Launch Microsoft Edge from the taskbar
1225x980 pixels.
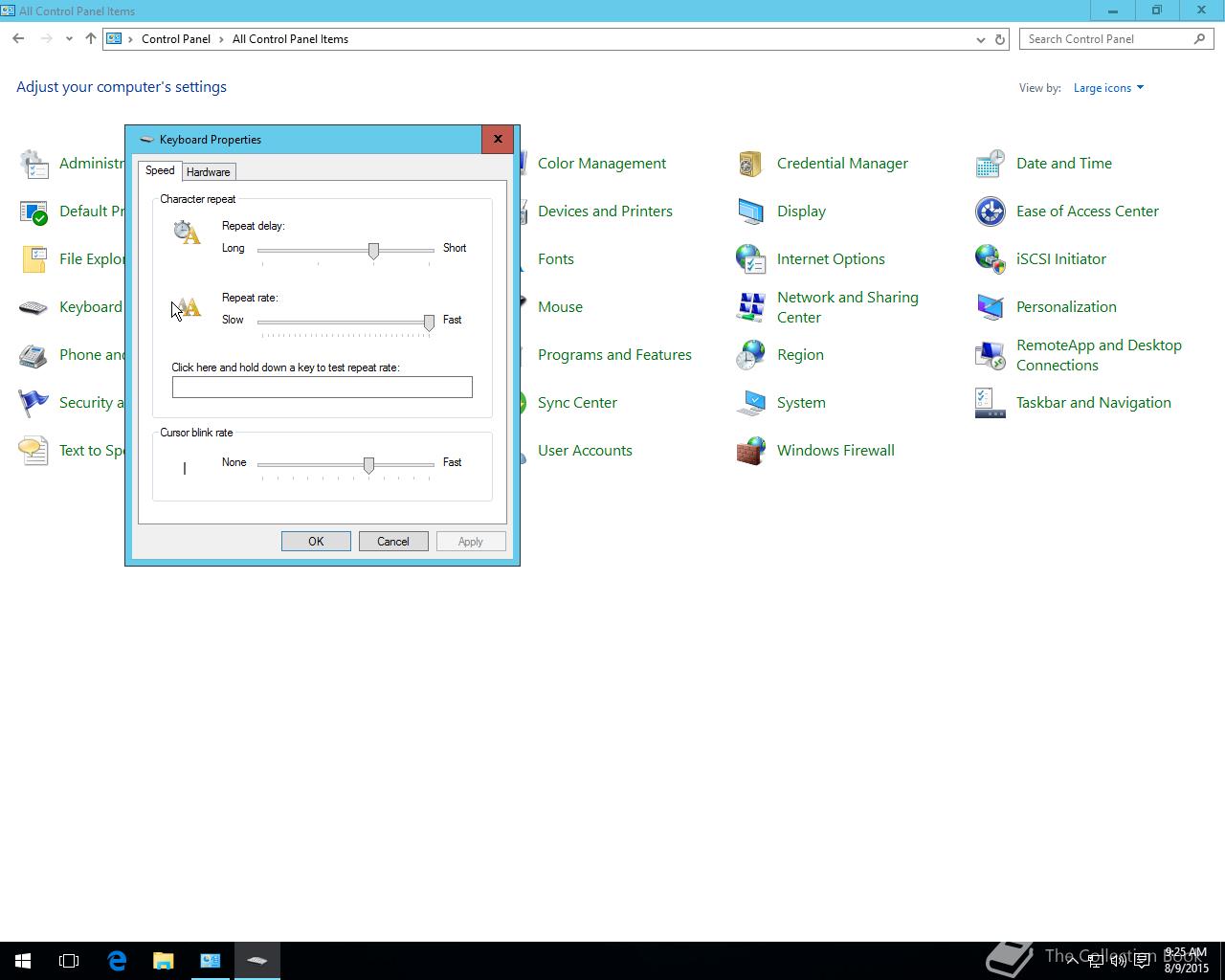(x=117, y=961)
